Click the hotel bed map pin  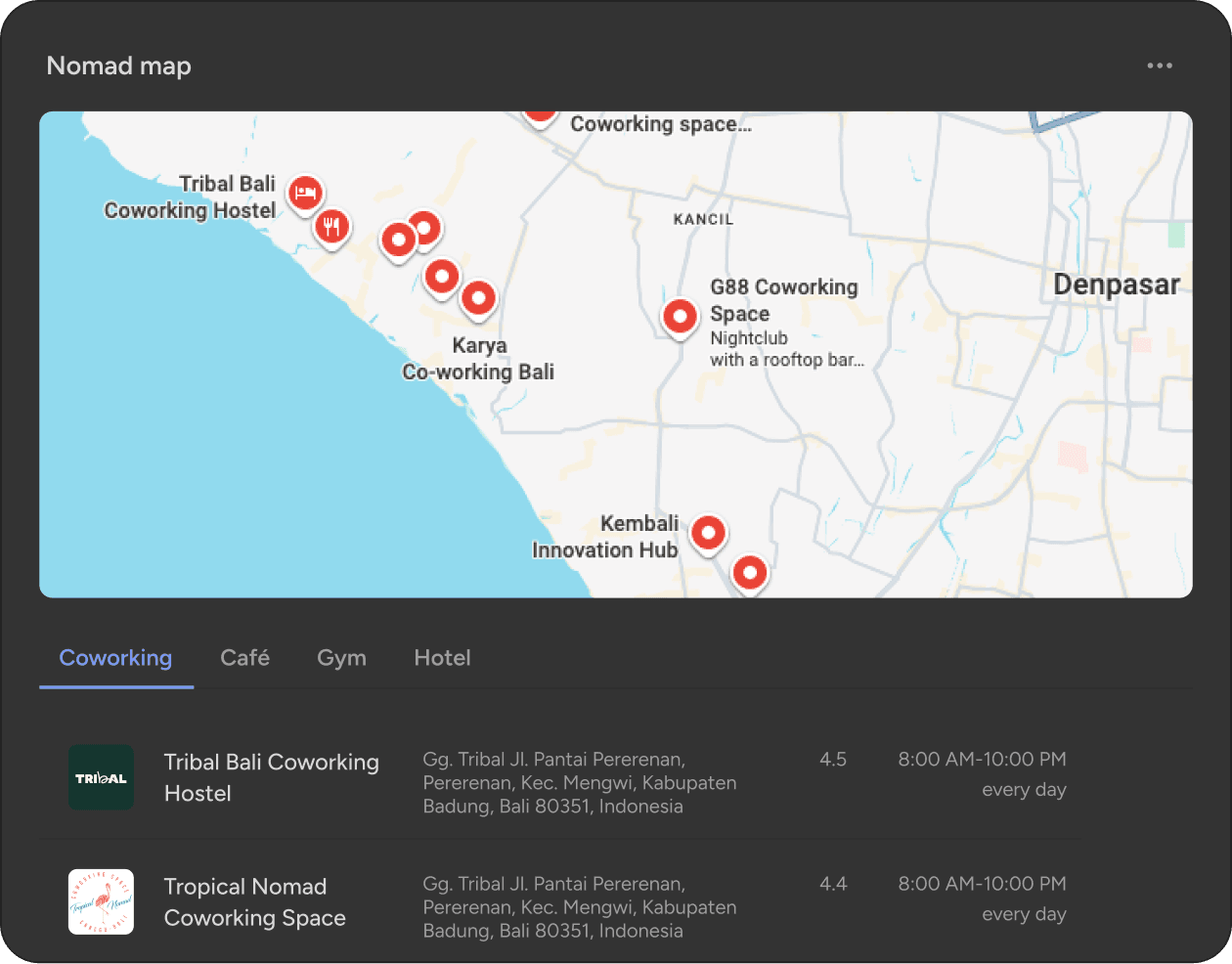pyautogui.click(x=305, y=194)
